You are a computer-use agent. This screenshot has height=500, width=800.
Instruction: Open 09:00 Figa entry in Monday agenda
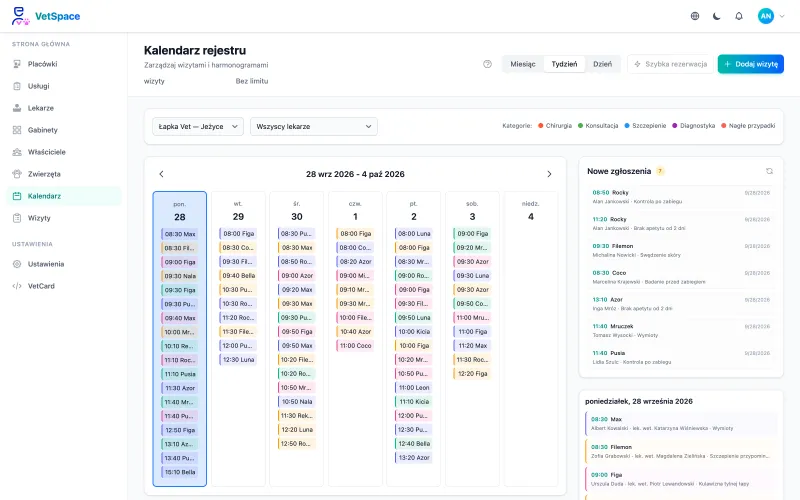[x=681, y=479]
